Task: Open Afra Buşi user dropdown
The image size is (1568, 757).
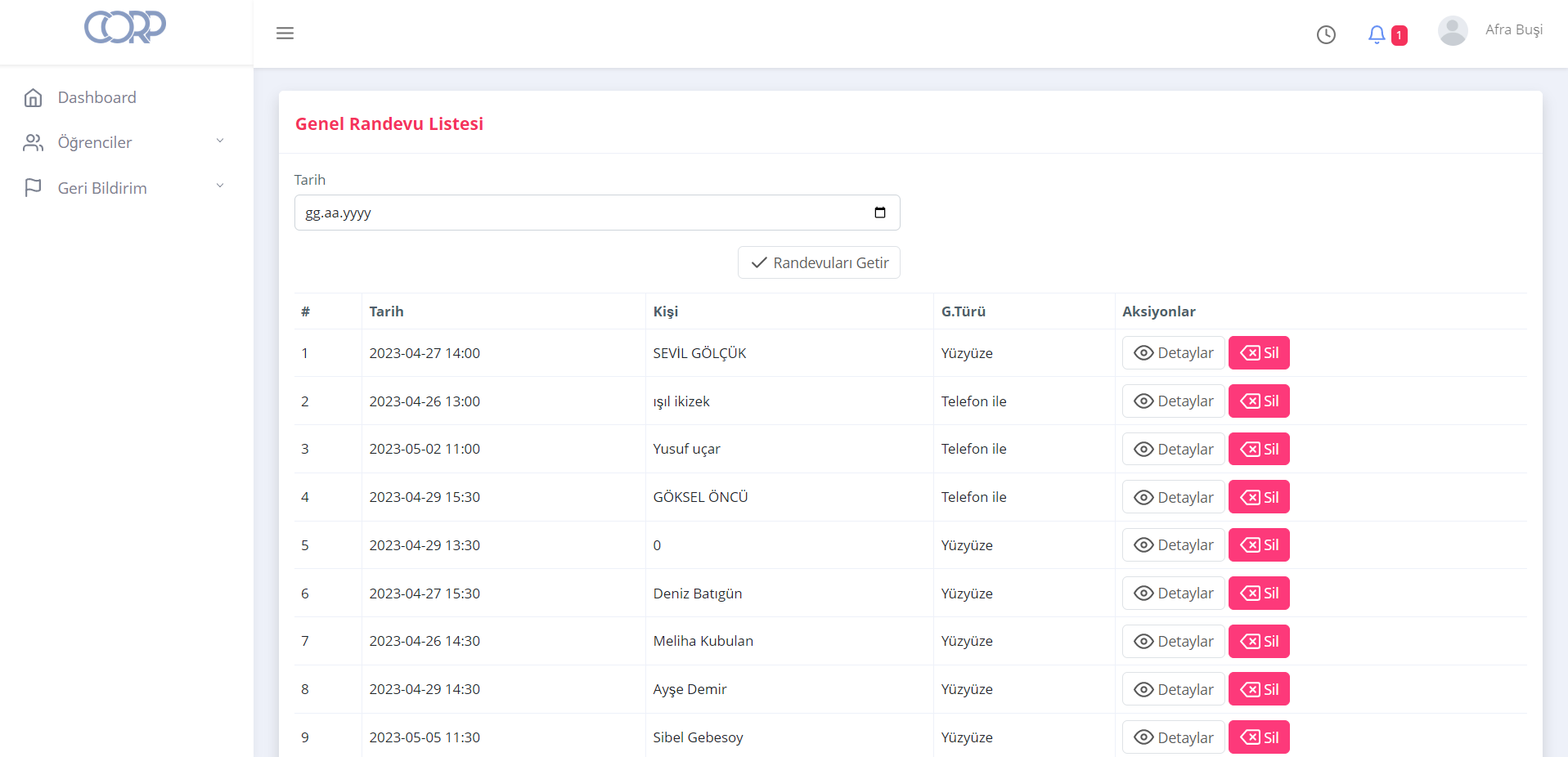Action: pos(1513,30)
